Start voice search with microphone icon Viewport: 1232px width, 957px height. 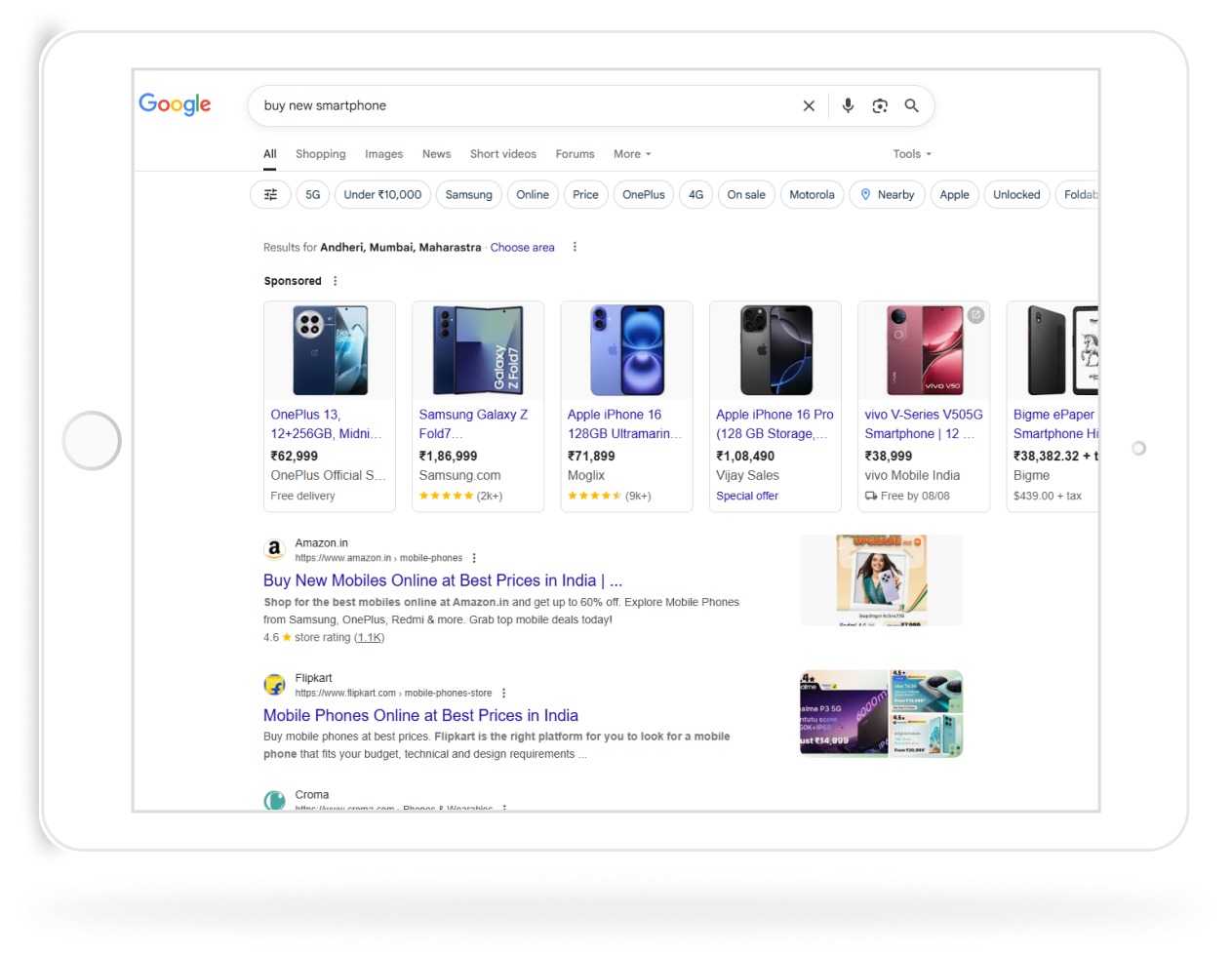848,105
